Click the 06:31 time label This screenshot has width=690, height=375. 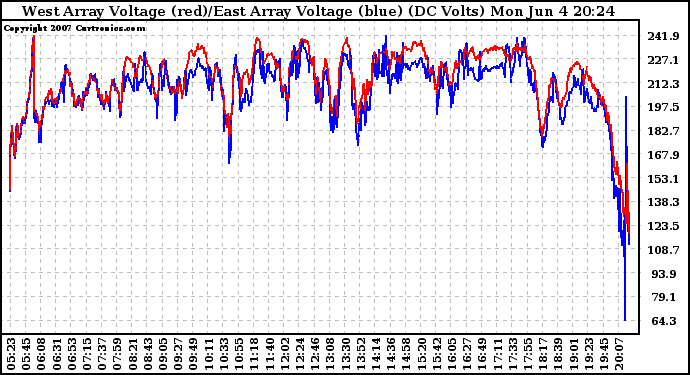click(x=56, y=354)
